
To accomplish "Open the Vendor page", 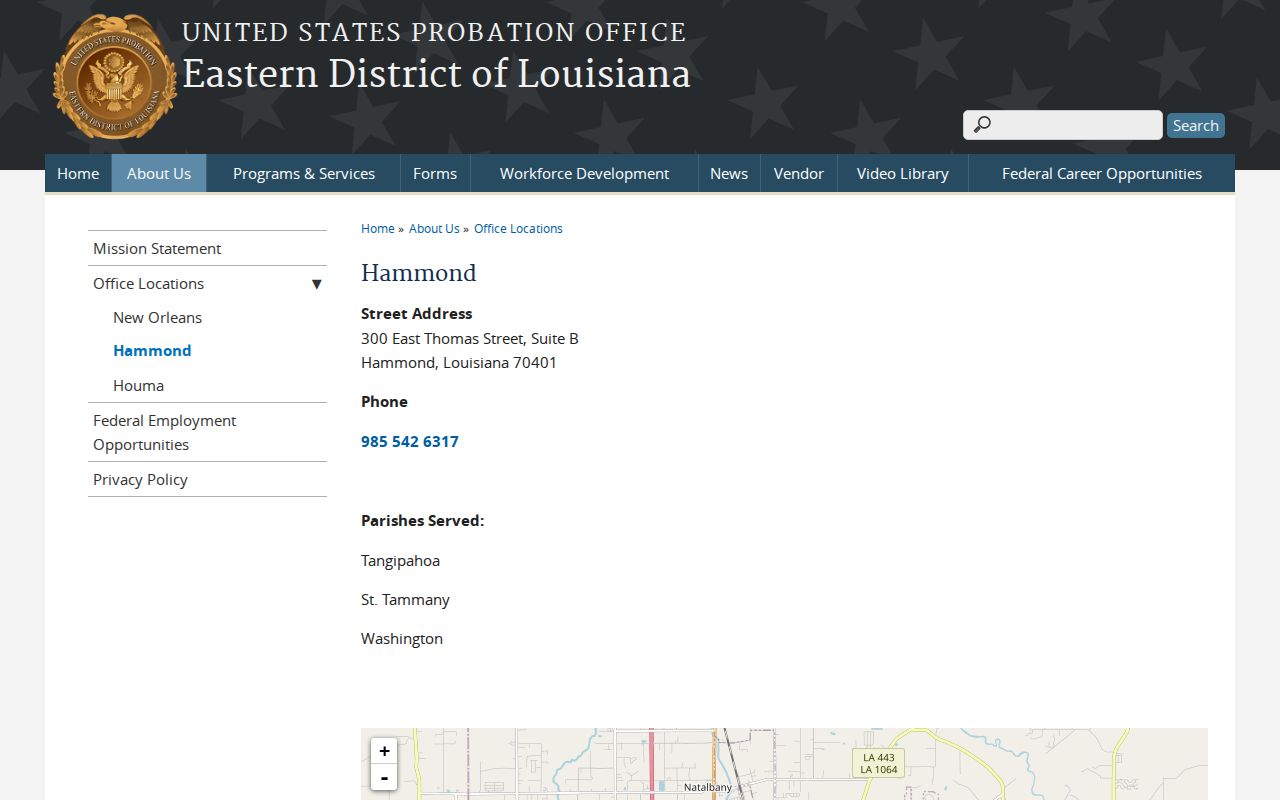I will pos(799,173).
